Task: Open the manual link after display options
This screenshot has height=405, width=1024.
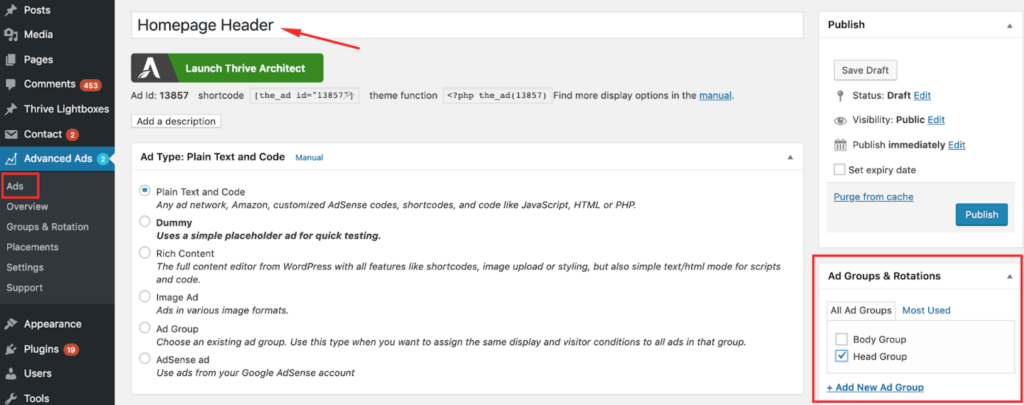Action: pos(715,95)
